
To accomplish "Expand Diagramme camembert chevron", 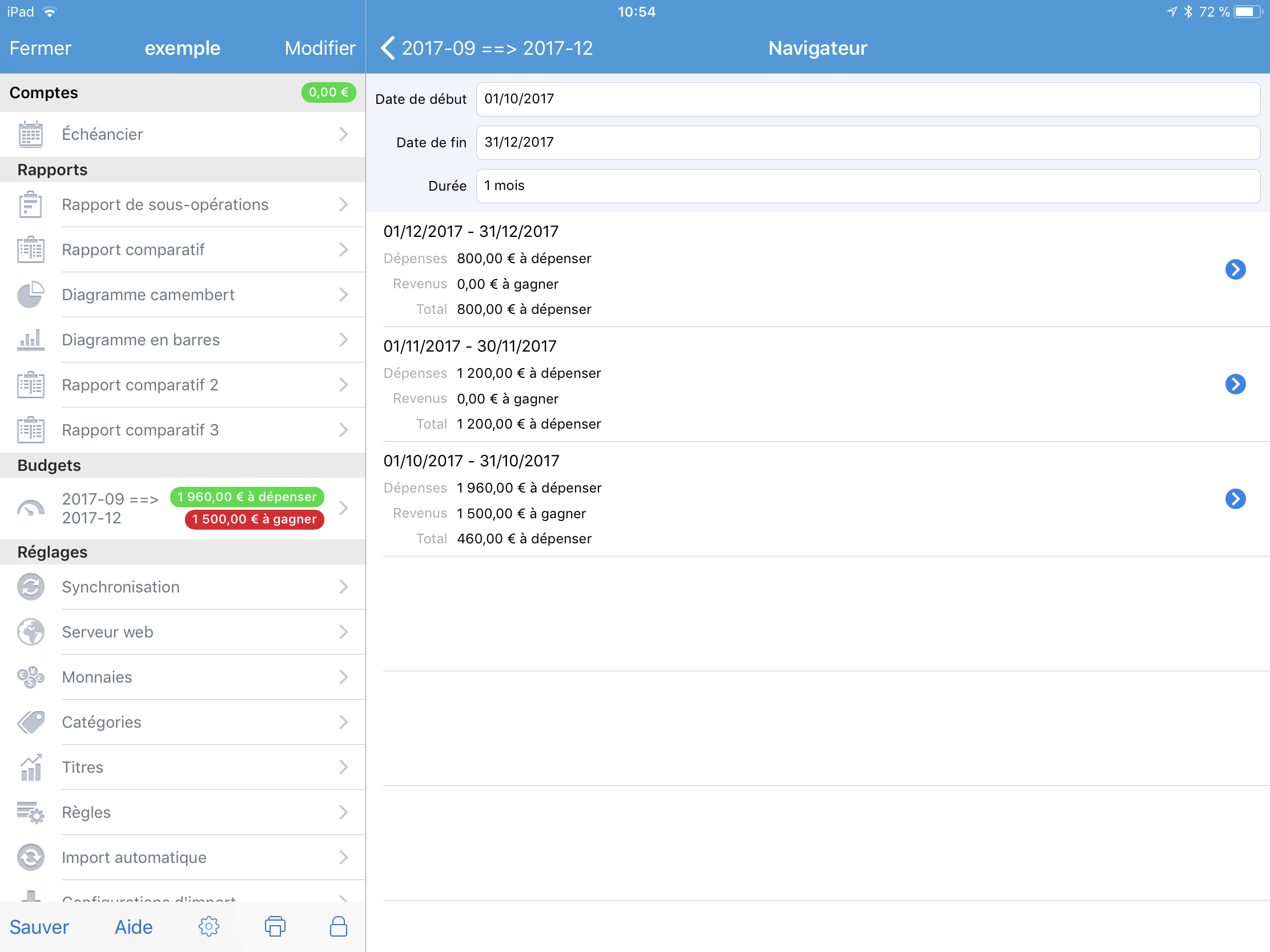I will click(343, 295).
